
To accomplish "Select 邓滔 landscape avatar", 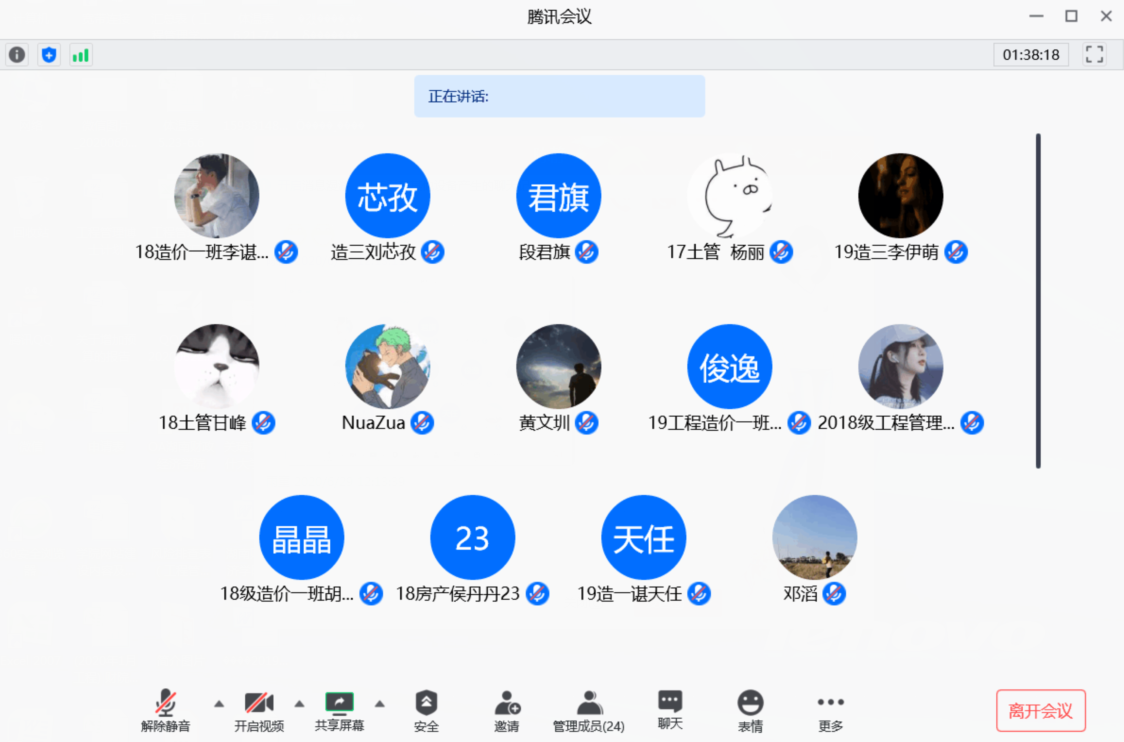I will pyautogui.click(x=814, y=537).
